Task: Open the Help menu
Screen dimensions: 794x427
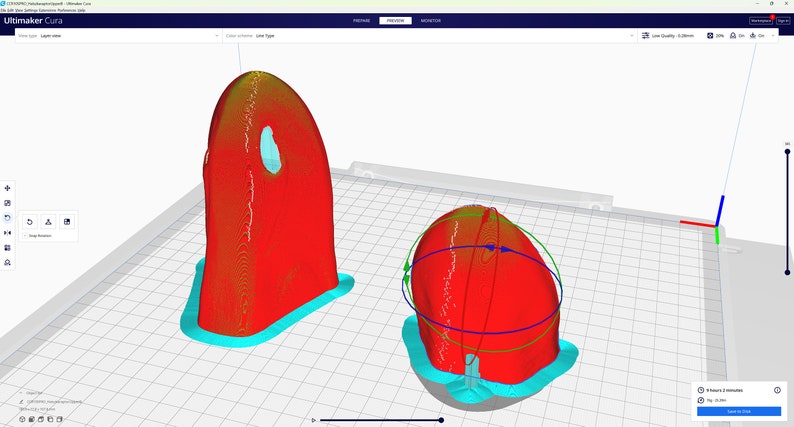Action: point(82,10)
